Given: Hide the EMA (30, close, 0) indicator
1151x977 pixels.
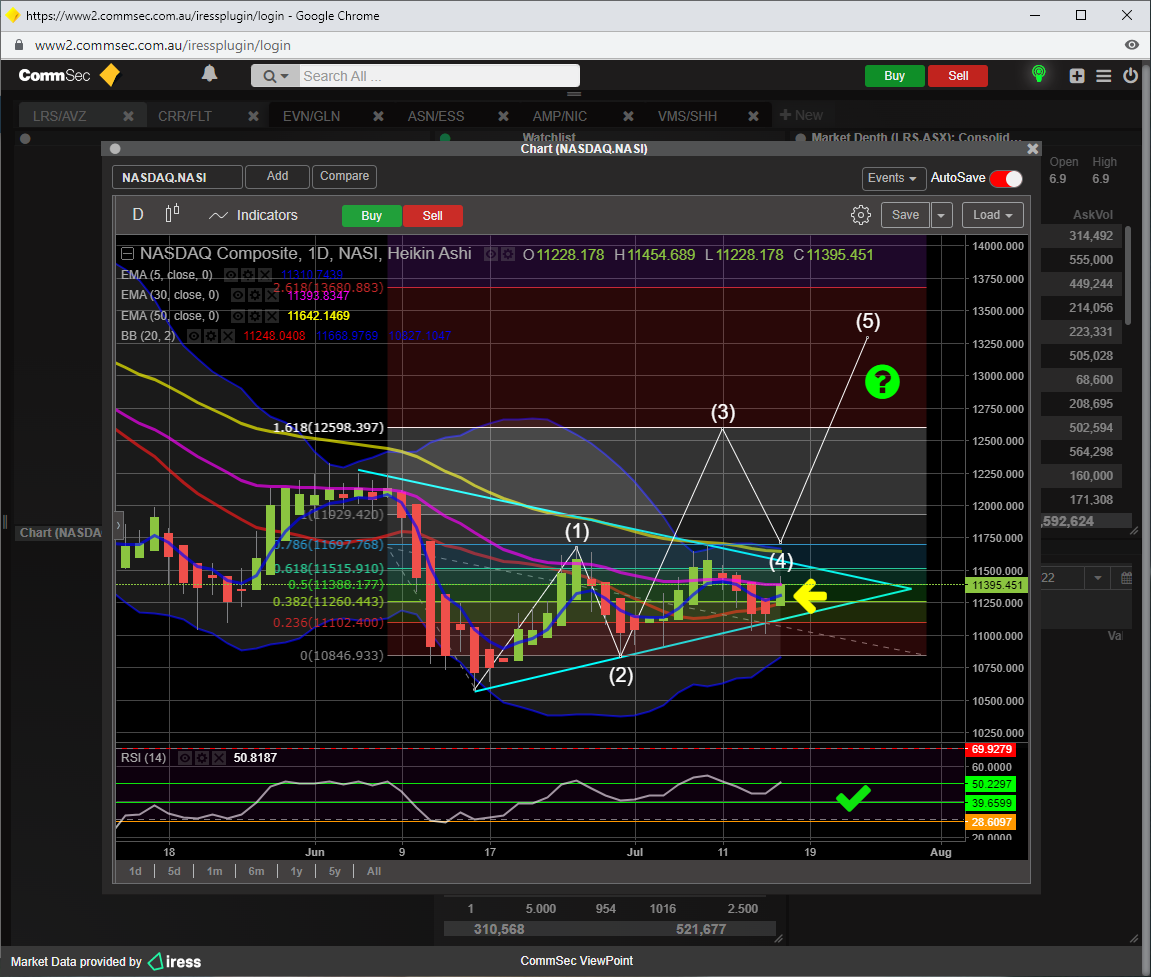Looking at the screenshot, I should pyautogui.click(x=238, y=295).
